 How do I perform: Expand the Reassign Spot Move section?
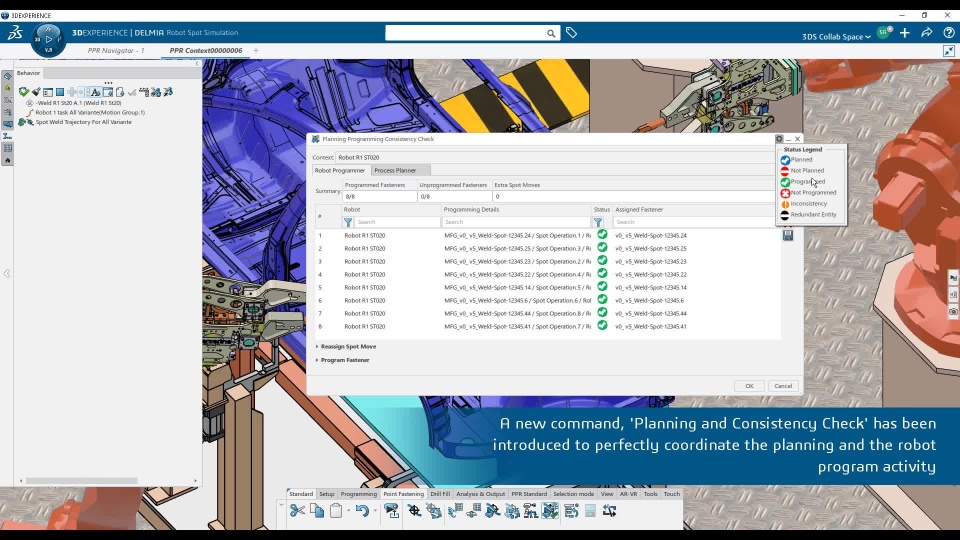tap(318, 347)
